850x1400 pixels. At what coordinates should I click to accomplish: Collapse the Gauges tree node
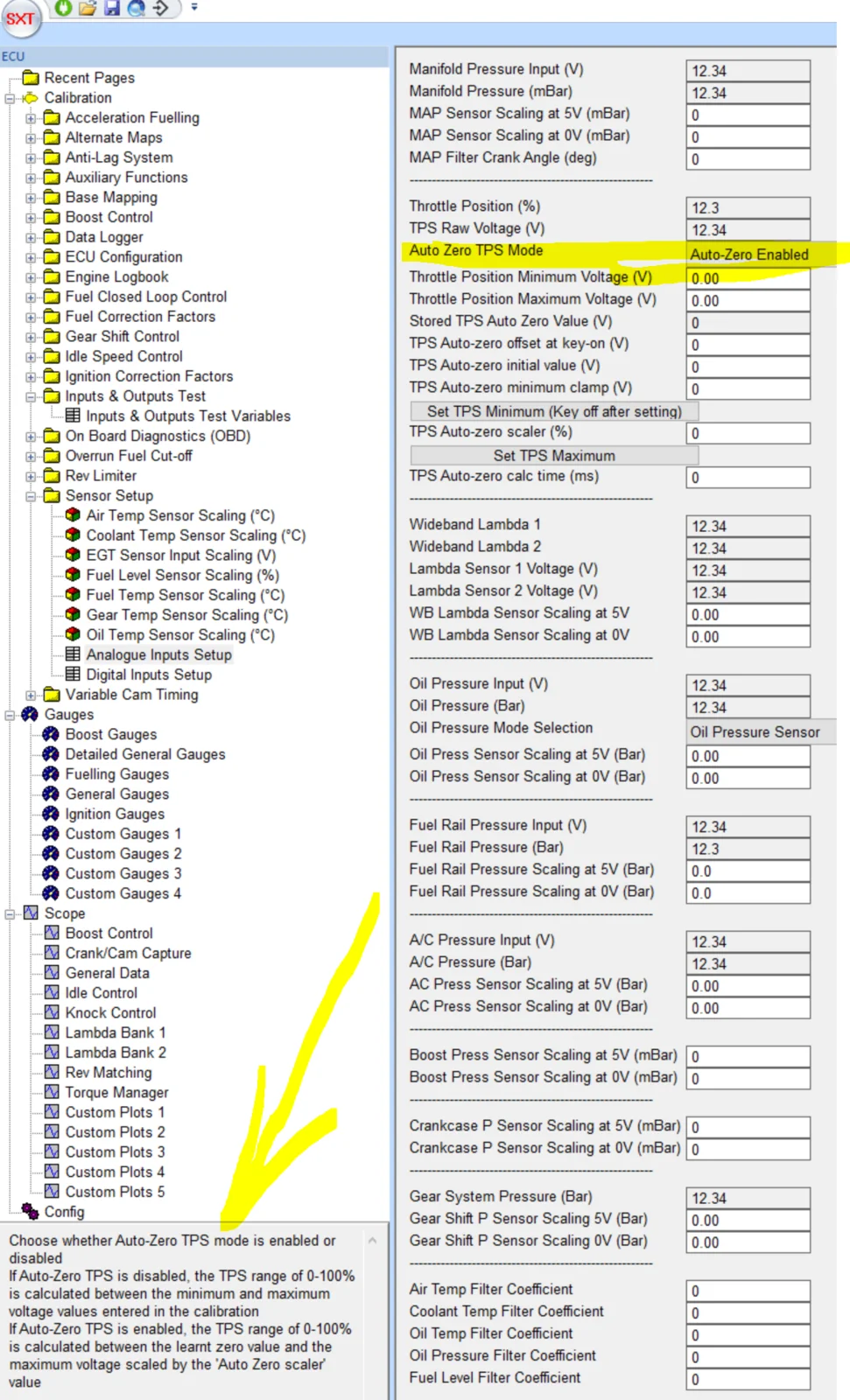(x=10, y=715)
